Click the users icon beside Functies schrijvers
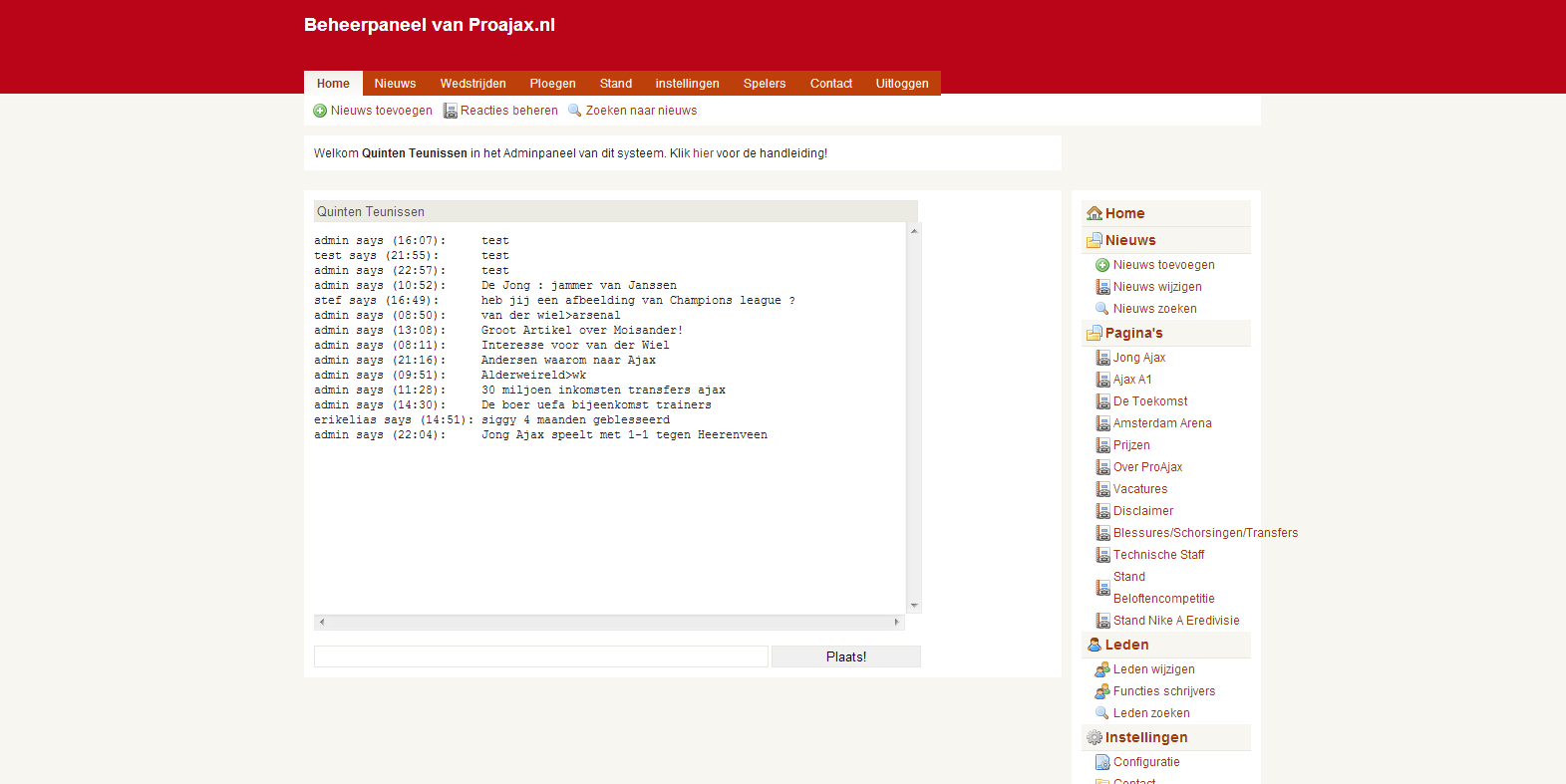 coord(1102,691)
